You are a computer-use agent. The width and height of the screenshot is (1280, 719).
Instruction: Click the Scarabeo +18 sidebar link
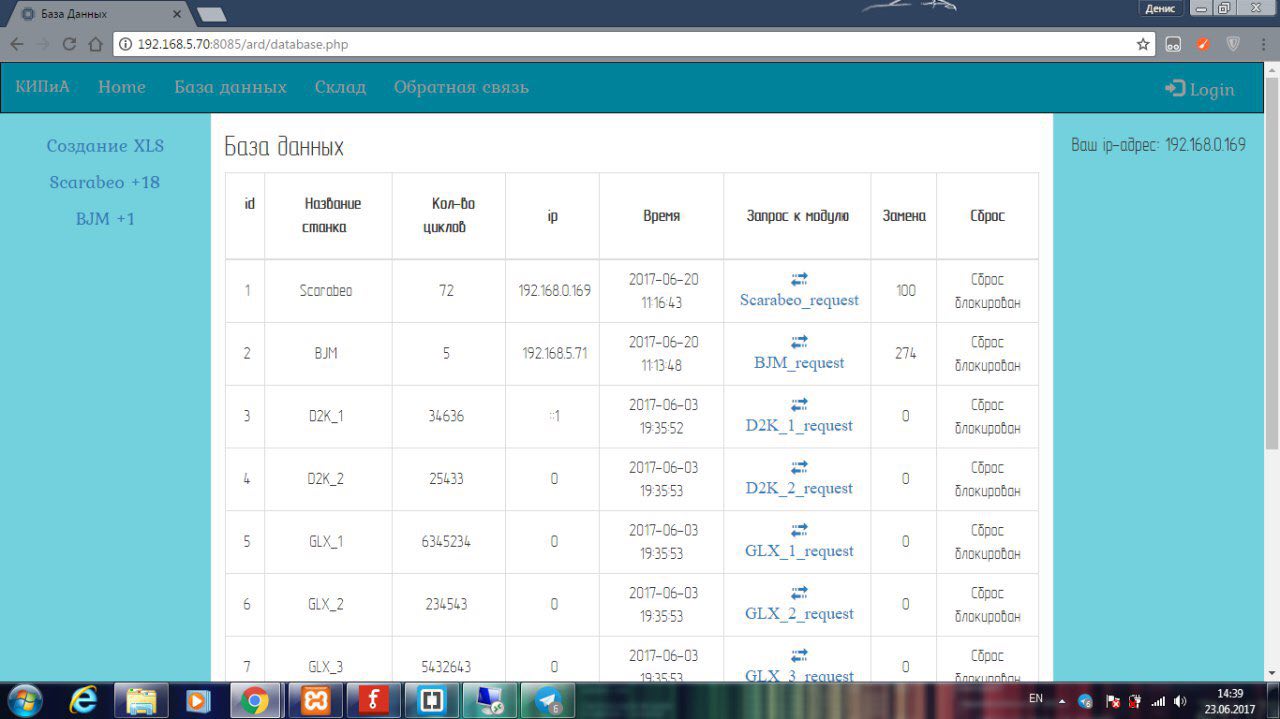click(x=105, y=182)
